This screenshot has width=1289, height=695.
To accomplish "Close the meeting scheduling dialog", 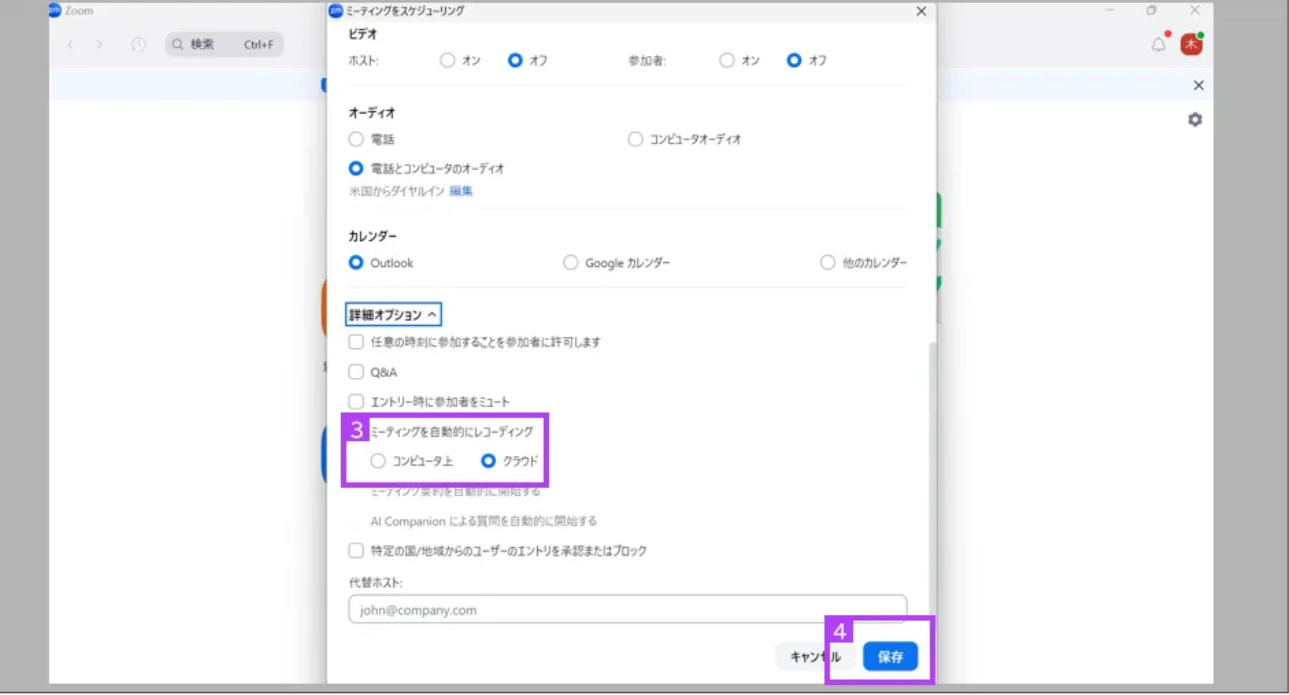I will tap(921, 11).
